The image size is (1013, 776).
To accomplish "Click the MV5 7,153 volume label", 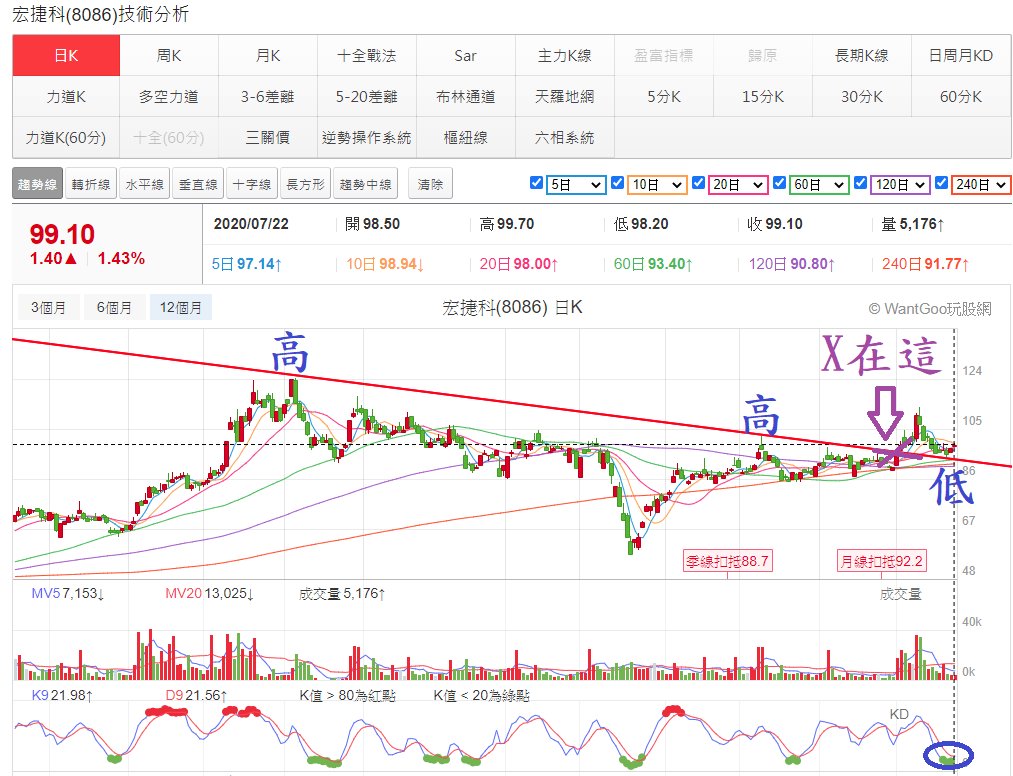I will point(68,593).
